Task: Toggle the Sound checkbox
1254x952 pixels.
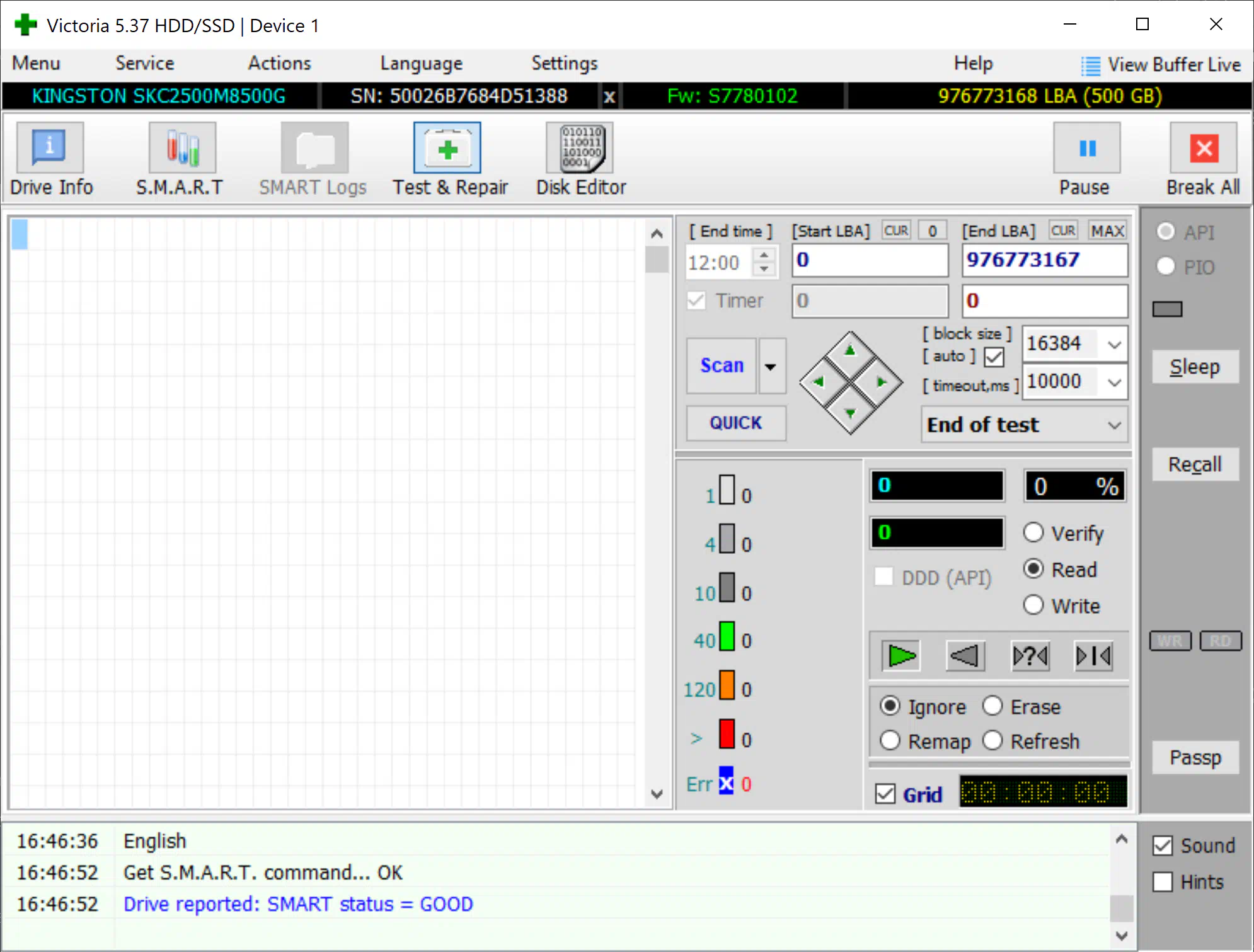Action: point(1163,846)
